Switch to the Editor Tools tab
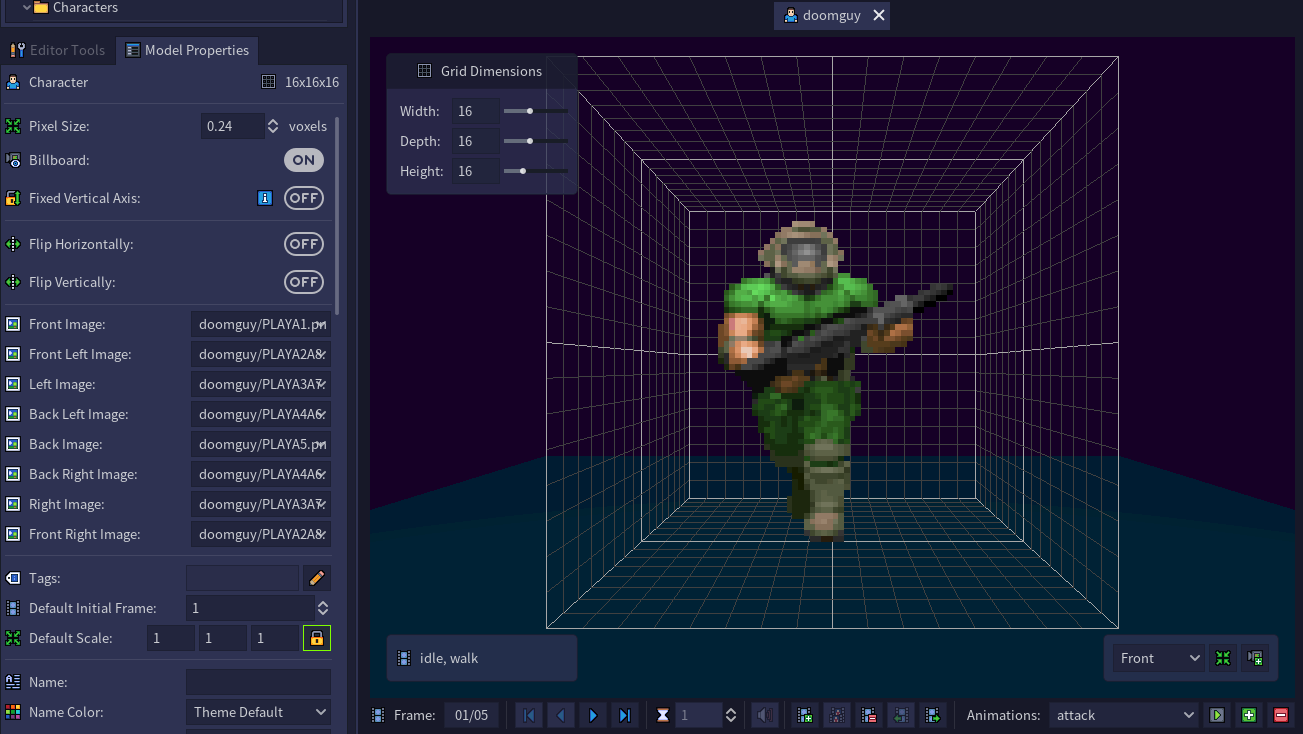Viewport: 1303px width, 734px height. (x=58, y=50)
